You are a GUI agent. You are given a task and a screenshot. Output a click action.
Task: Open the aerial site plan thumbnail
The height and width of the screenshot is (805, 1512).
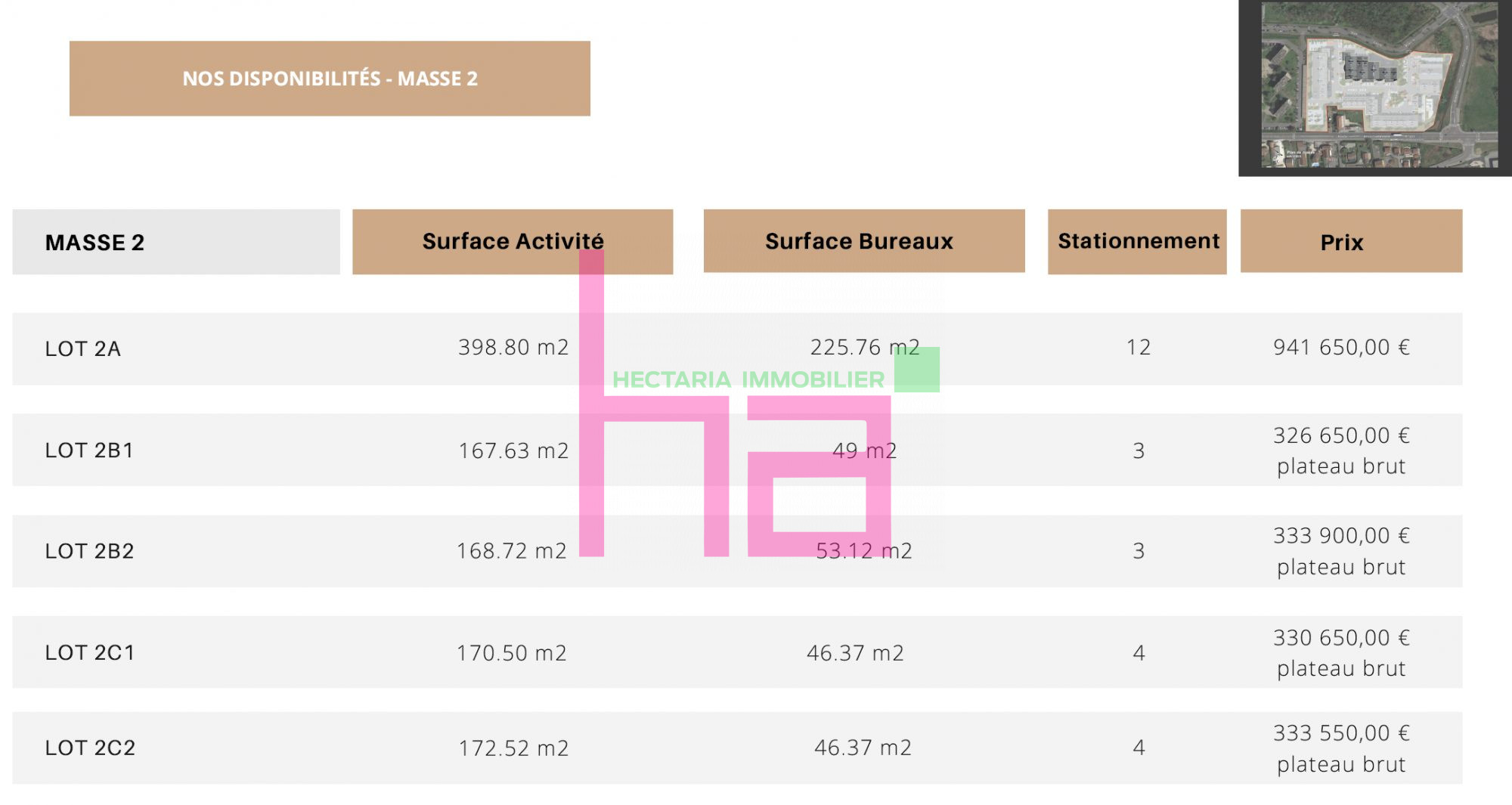1375,88
